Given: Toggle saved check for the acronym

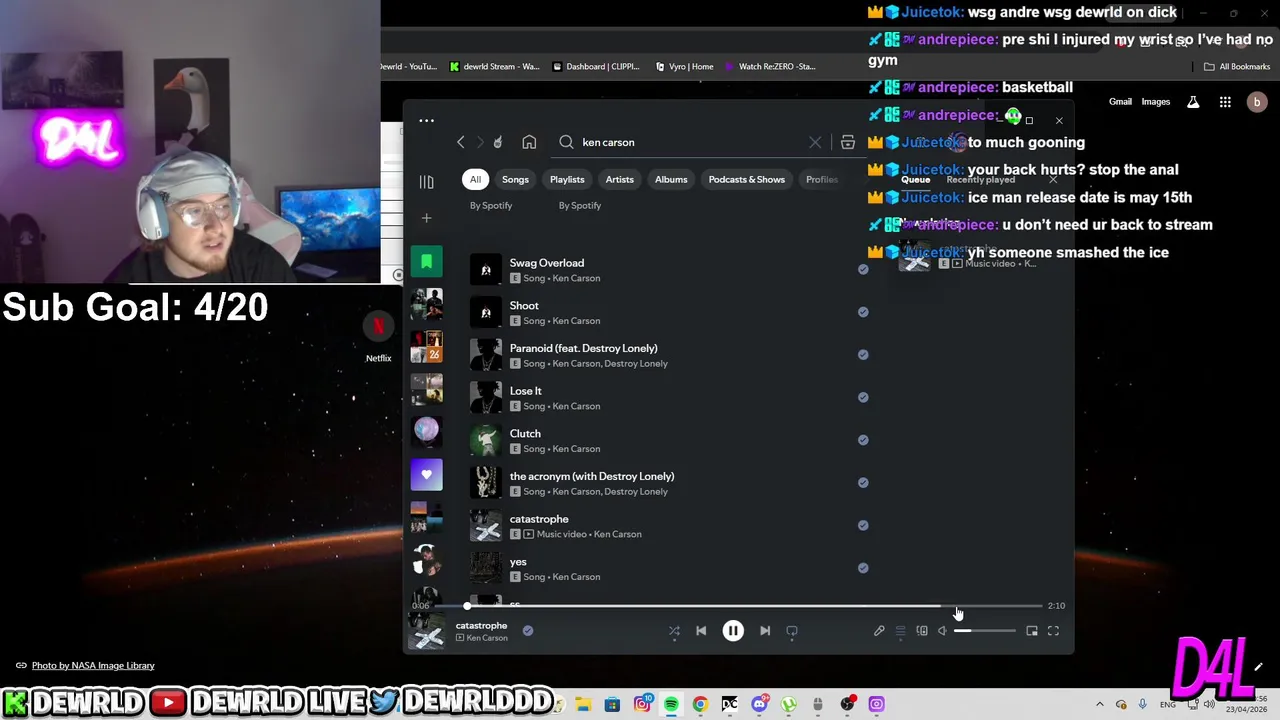Looking at the screenshot, I should coord(863,483).
